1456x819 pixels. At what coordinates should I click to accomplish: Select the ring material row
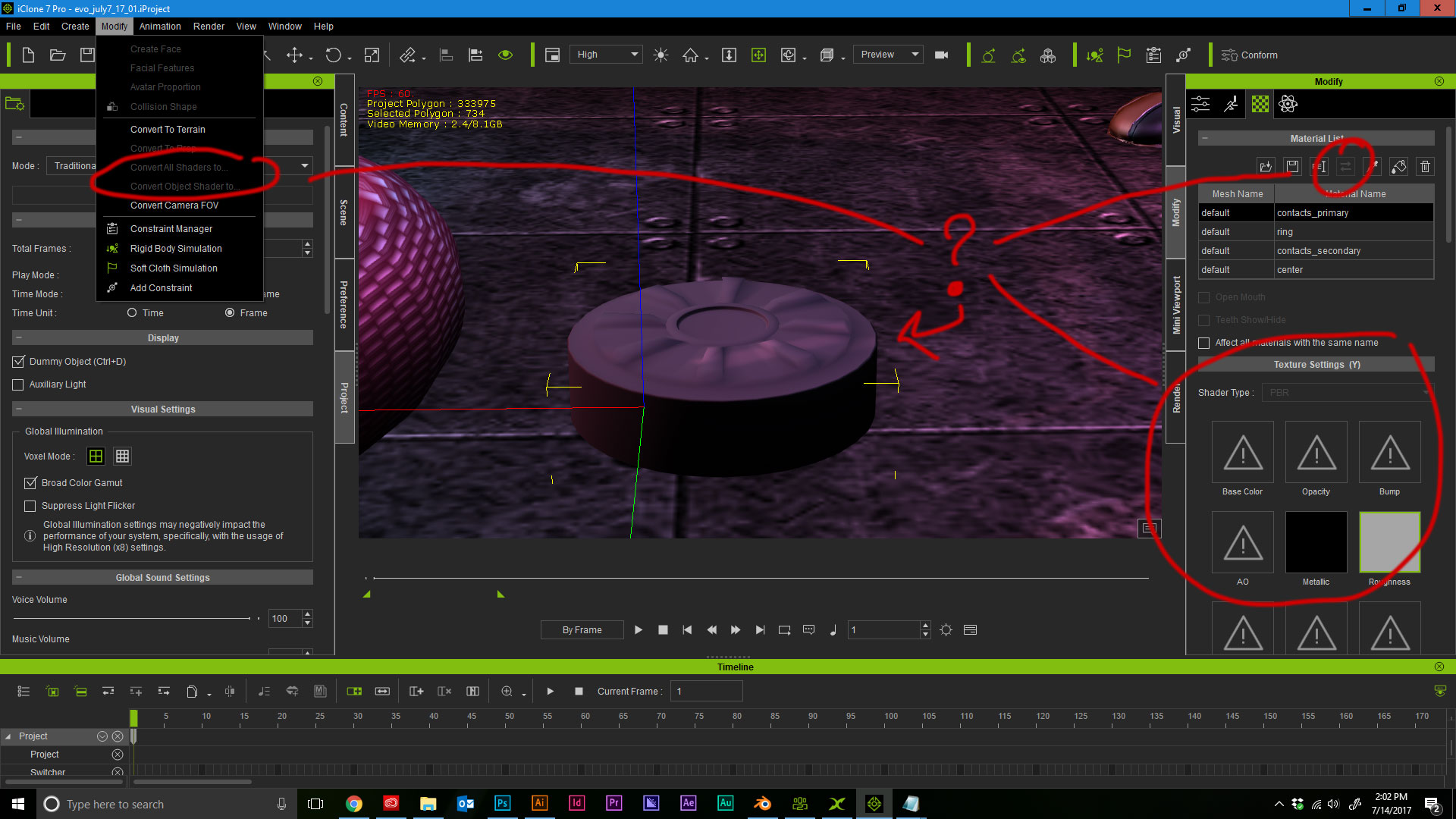[x=1316, y=232]
